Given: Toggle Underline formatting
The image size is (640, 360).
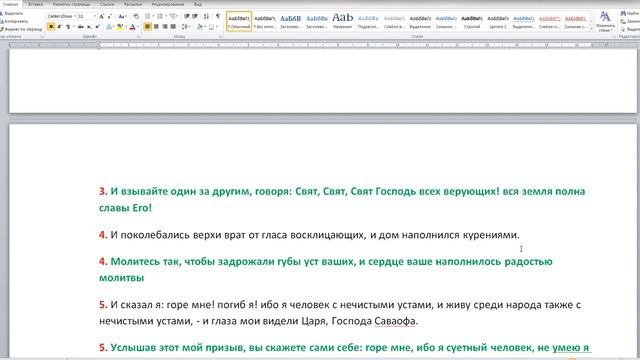Looking at the screenshot, I should [x=68, y=27].
